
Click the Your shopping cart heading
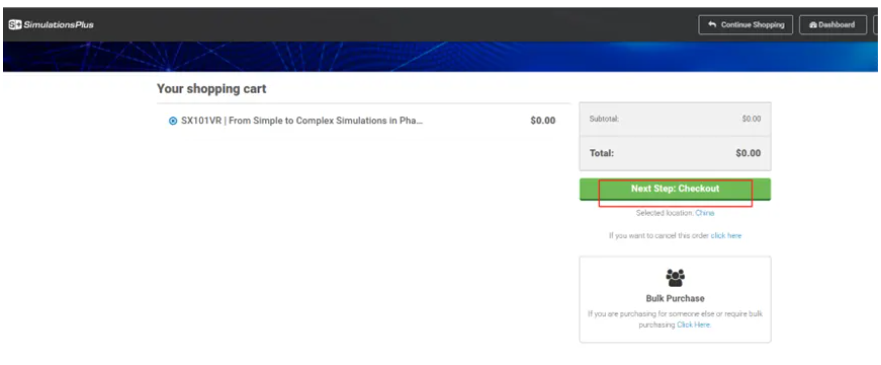(x=211, y=89)
